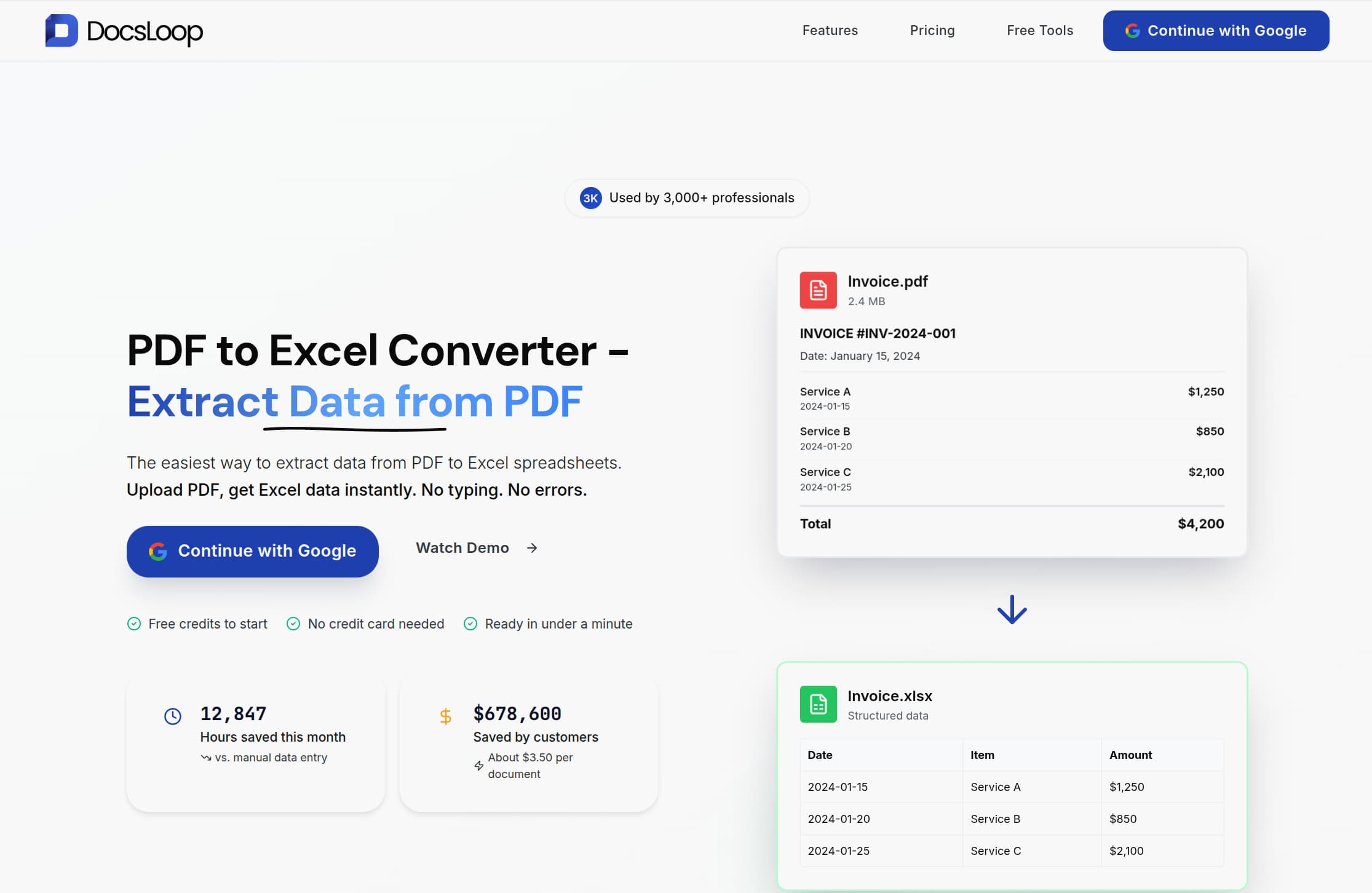
Task: Click the orange dollar icon beside $678,600
Action: [446, 716]
